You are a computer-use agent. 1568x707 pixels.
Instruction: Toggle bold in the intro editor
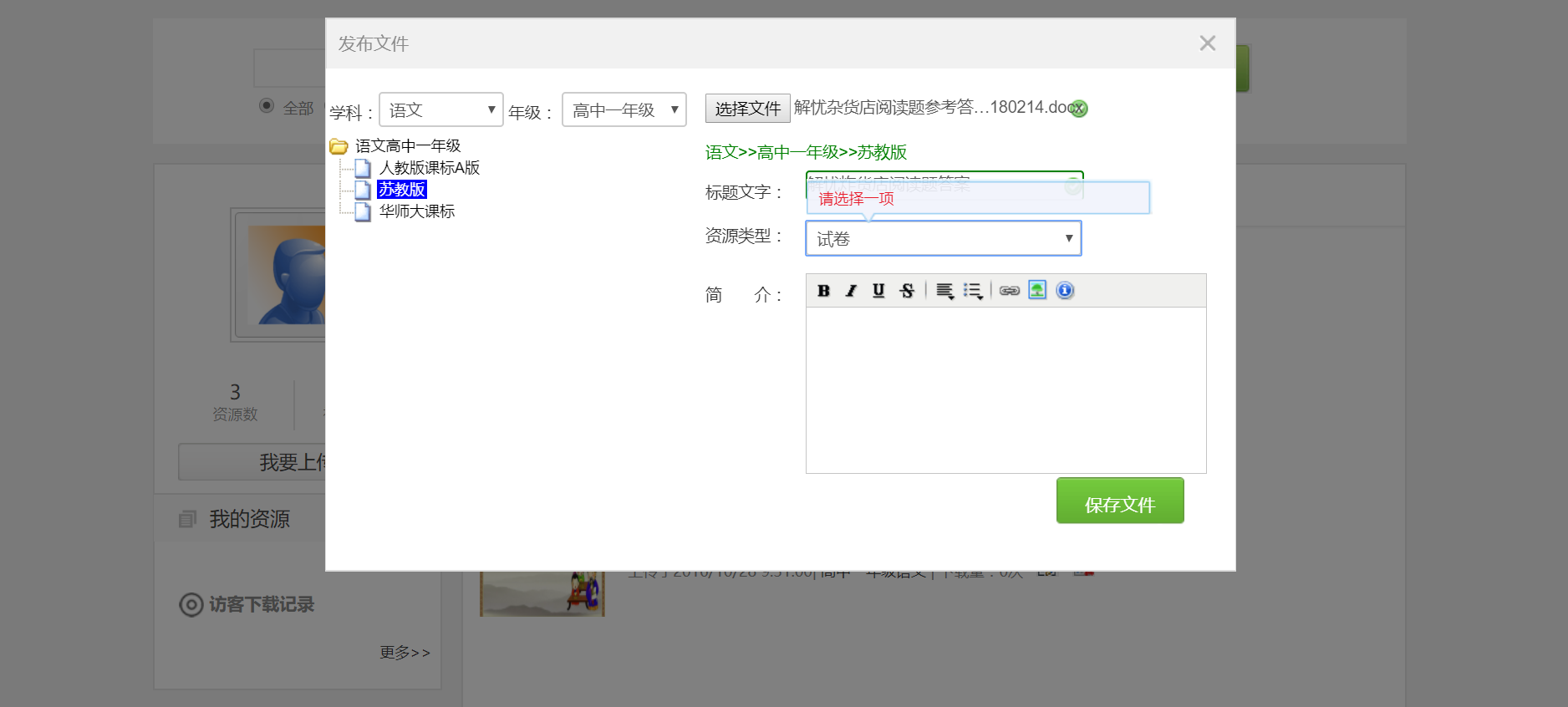[823, 291]
